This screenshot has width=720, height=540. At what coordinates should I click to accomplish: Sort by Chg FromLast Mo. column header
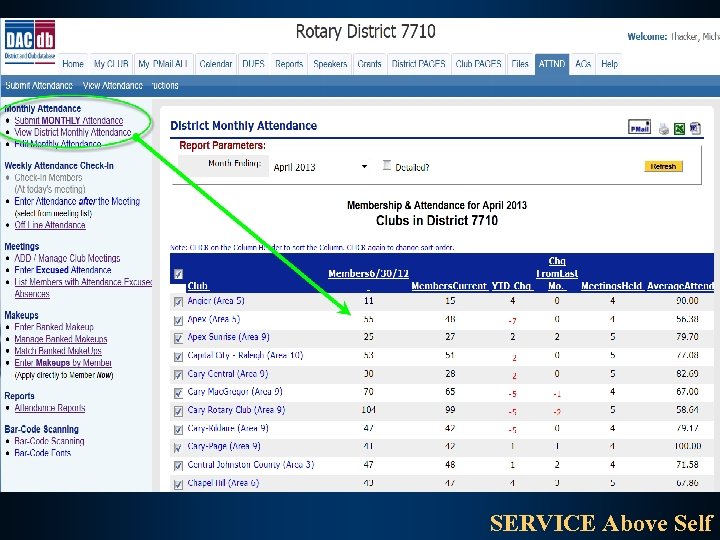pos(557,274)
